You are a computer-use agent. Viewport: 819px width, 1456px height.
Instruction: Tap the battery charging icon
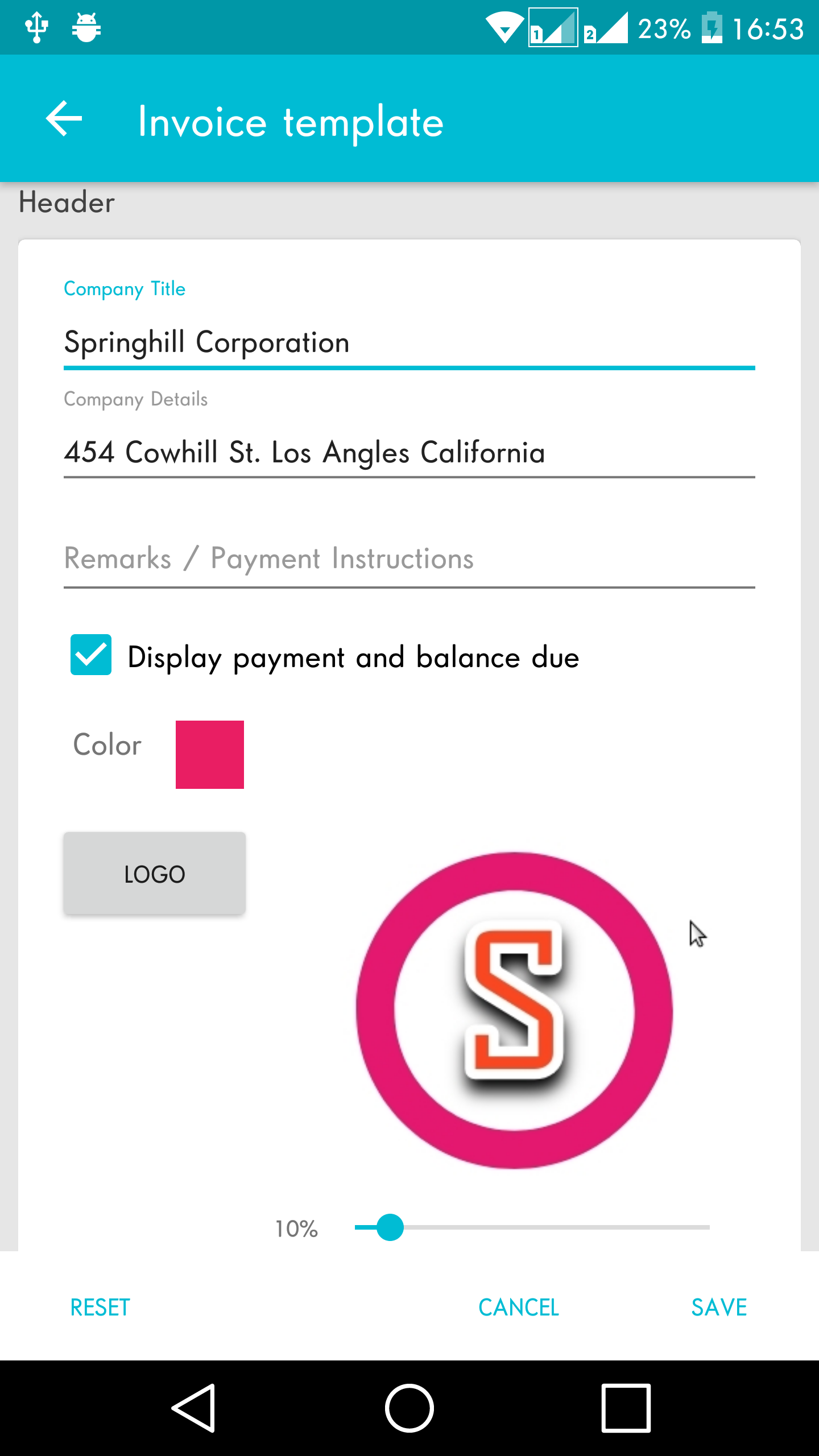coord(712,27)
